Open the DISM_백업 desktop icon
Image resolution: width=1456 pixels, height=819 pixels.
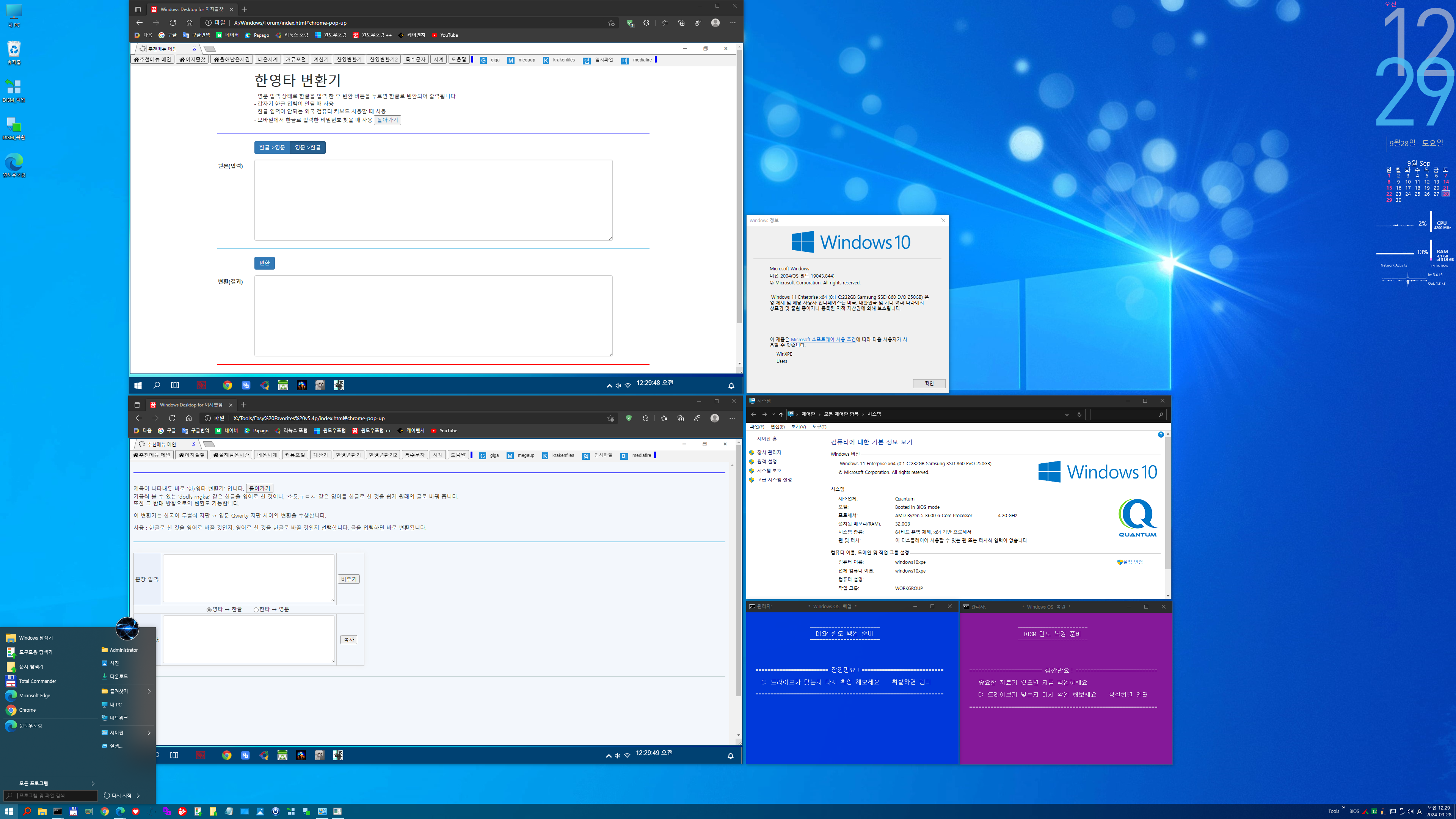click(x=14, y=90)
